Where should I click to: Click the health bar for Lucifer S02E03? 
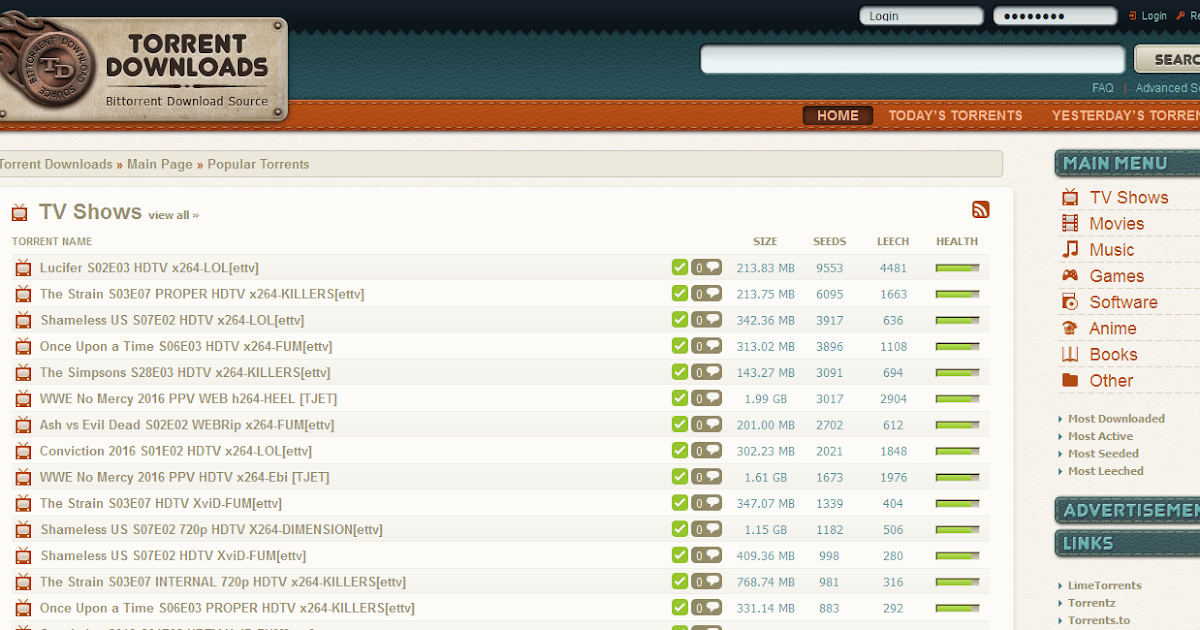click(x=957, y=268)
